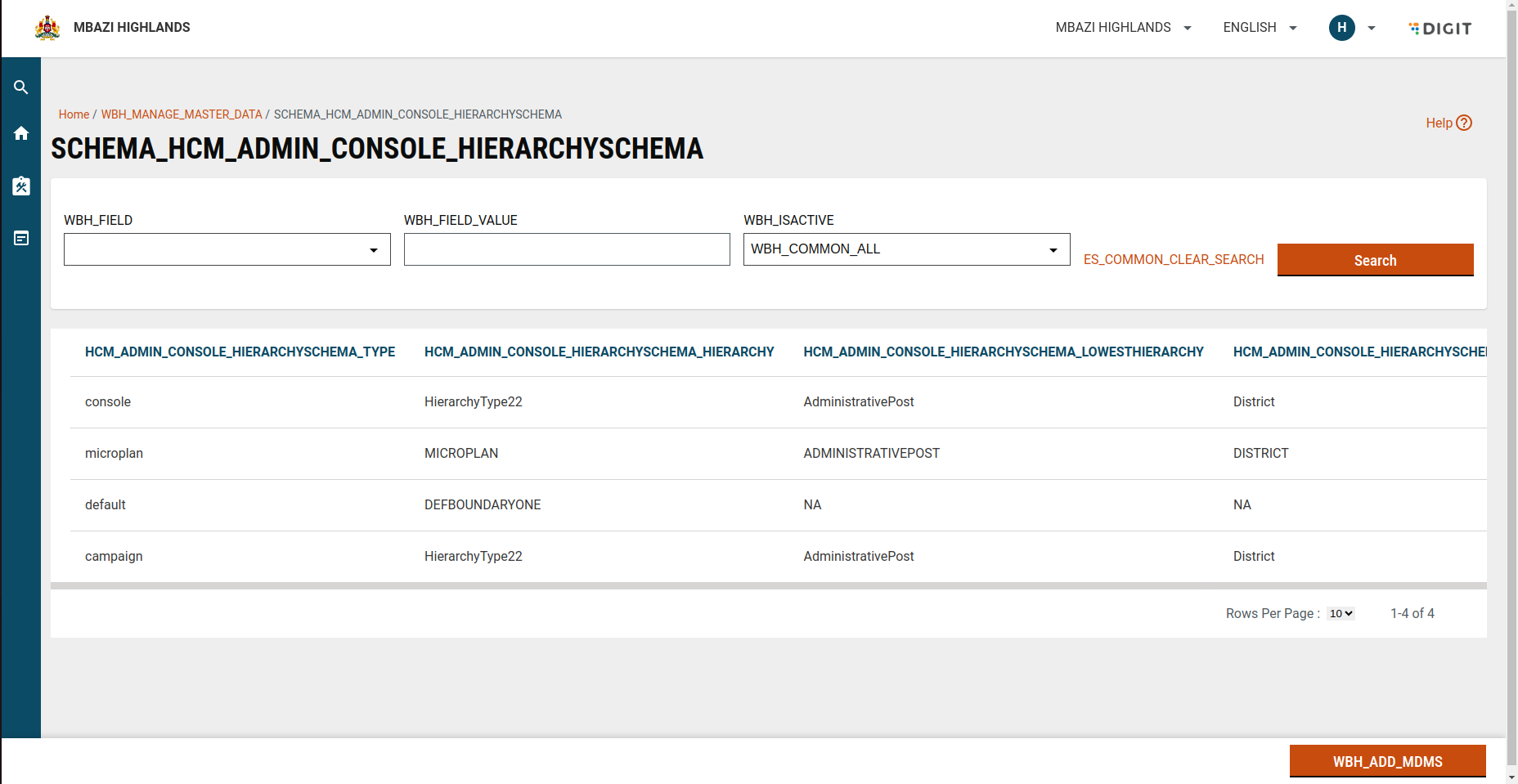The image size is (1518, 784).
Task: Click the WBH_FIELD_VALUE text input
Action: [567, 249]
